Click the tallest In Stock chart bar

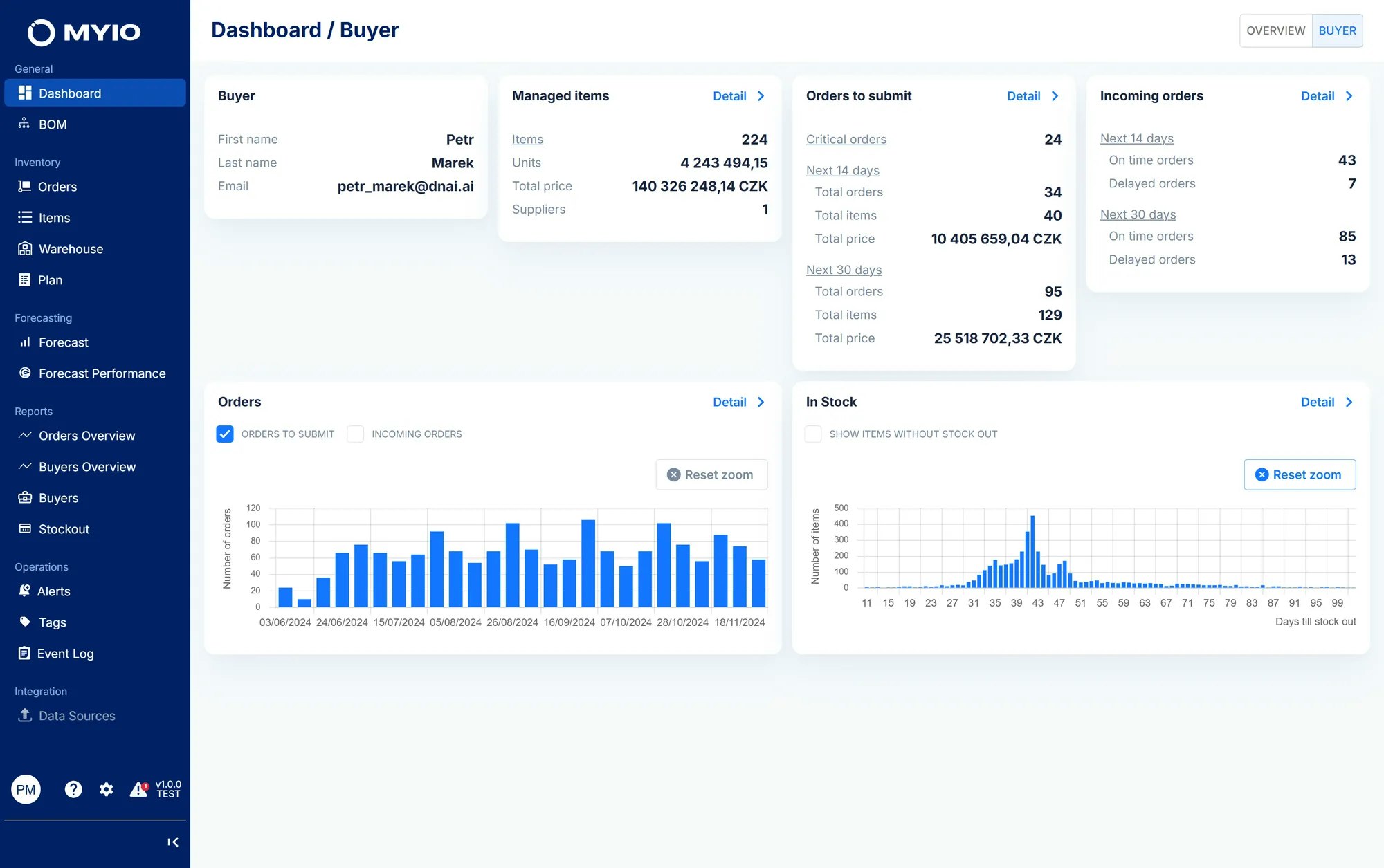tap(1032, 551)
